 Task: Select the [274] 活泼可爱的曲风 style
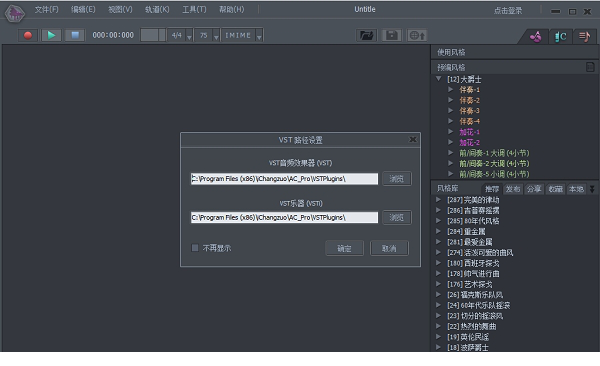480,252
